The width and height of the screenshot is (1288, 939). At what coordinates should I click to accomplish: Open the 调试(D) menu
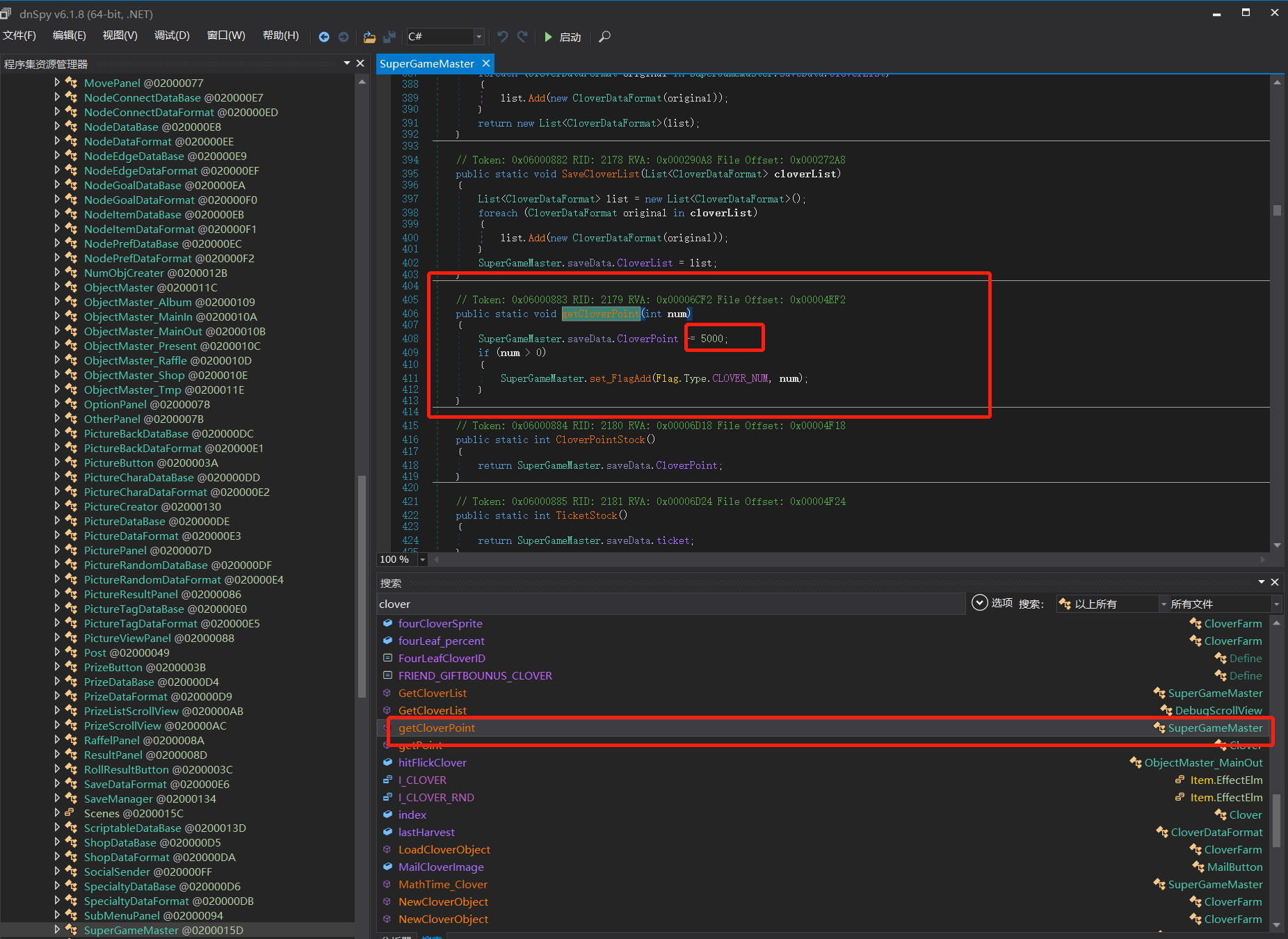coord(172,36)
